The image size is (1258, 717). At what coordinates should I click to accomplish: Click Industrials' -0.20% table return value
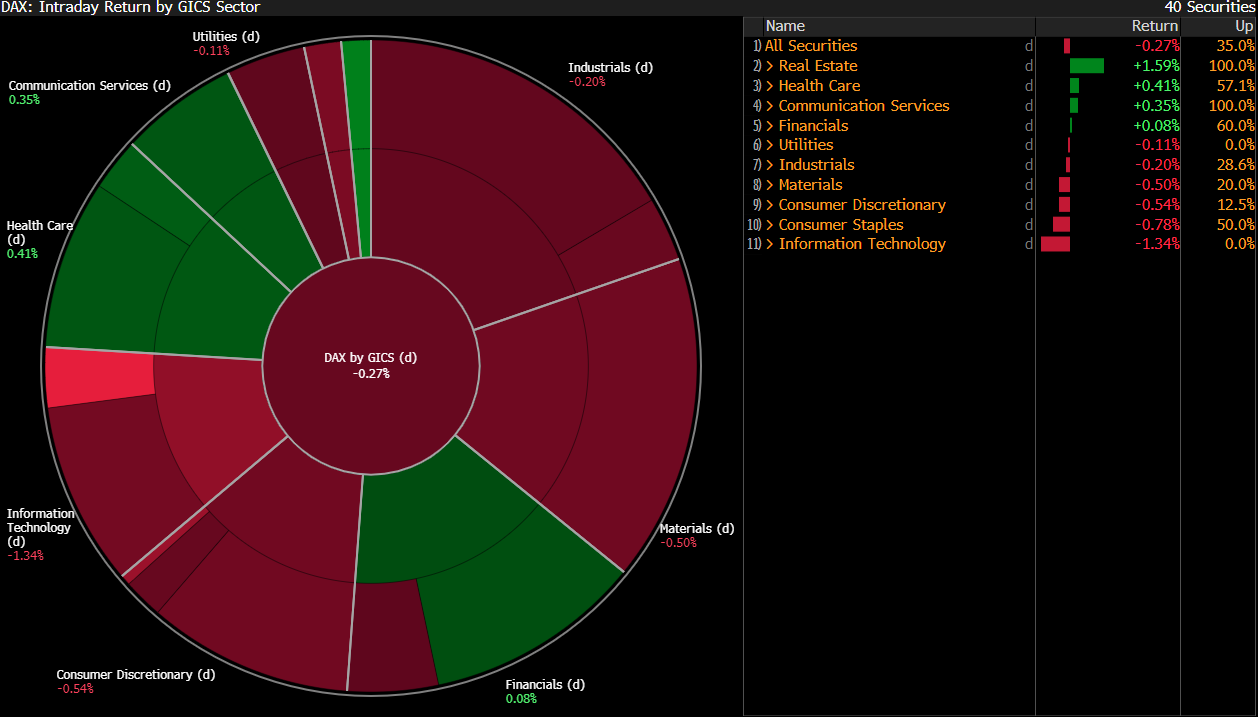coord(1157,165)
